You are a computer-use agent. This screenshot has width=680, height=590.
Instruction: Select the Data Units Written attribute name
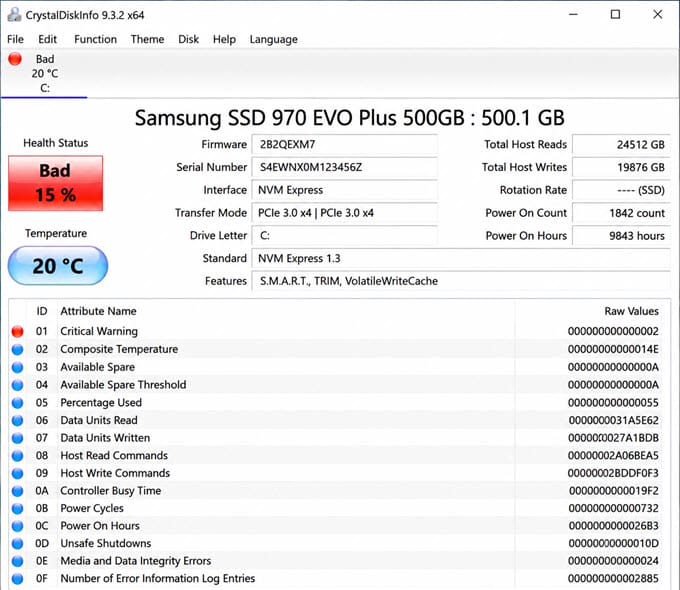[x=105, y=438]
